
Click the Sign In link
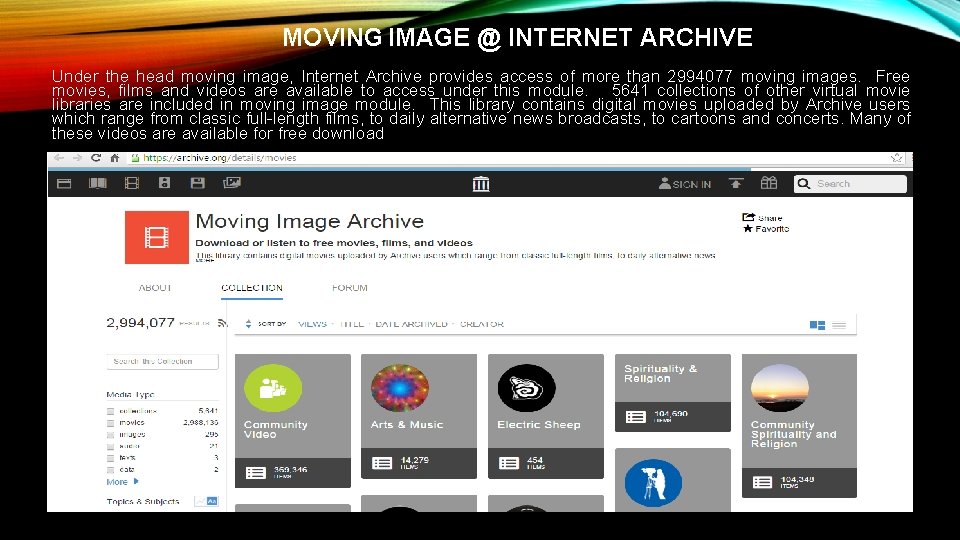685,184
